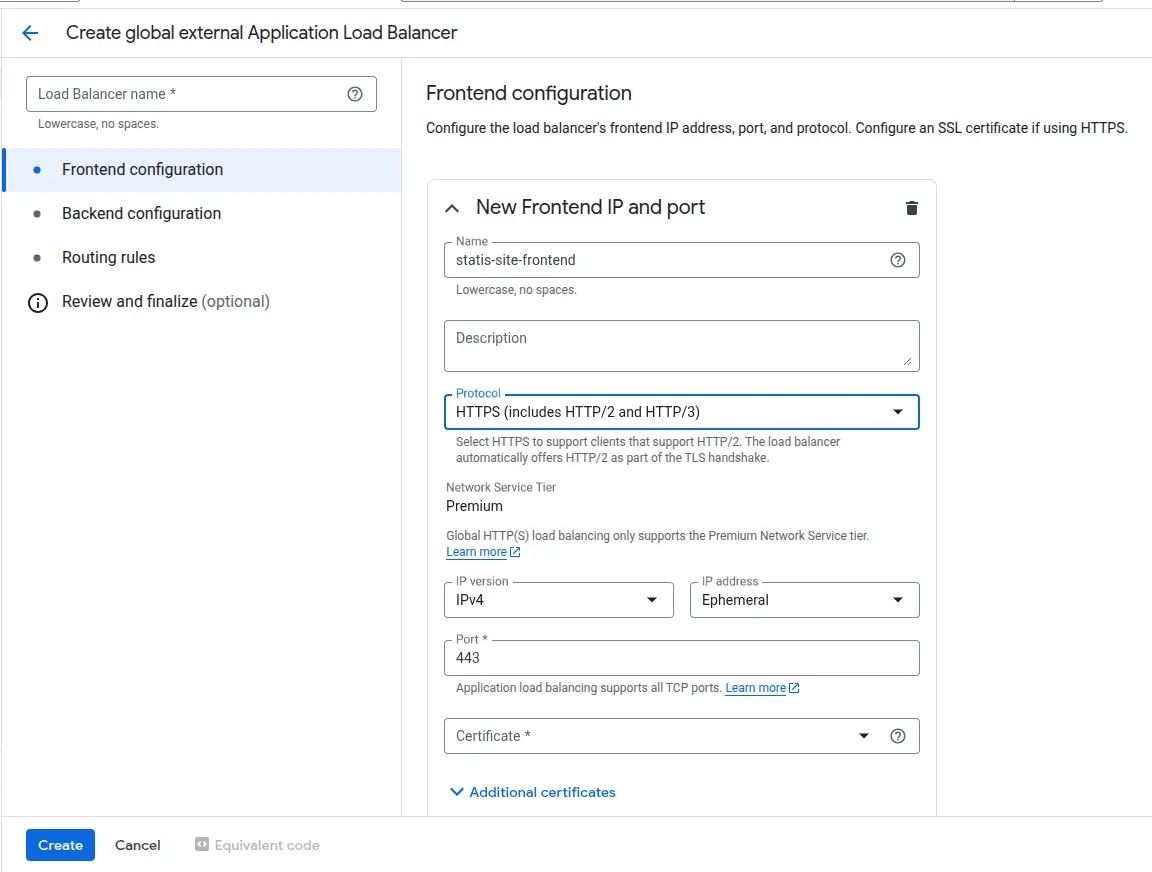
Task: Click the back arrow to exit load balancer creation
Action: pyautogui.click(x=29, y=33)
